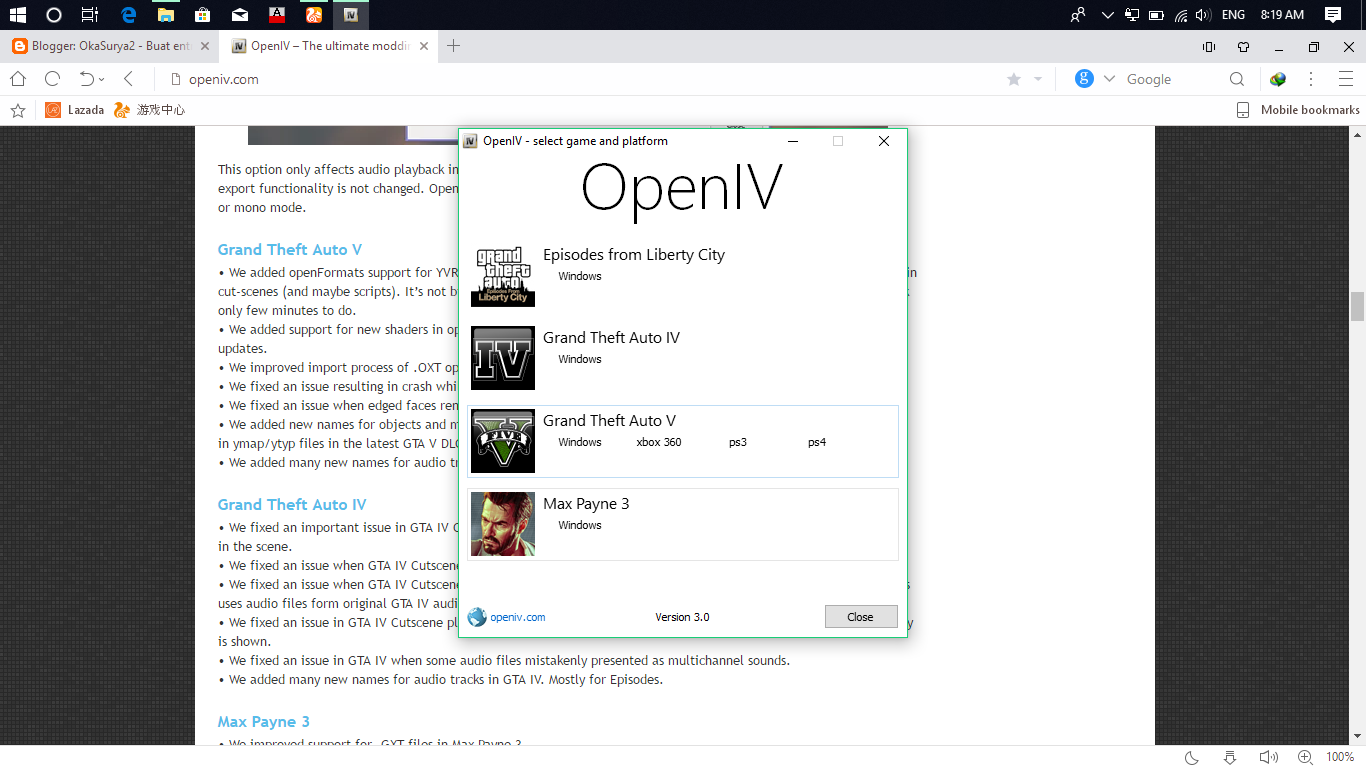Select Episodes from Liberty City entry

(683, 276)
